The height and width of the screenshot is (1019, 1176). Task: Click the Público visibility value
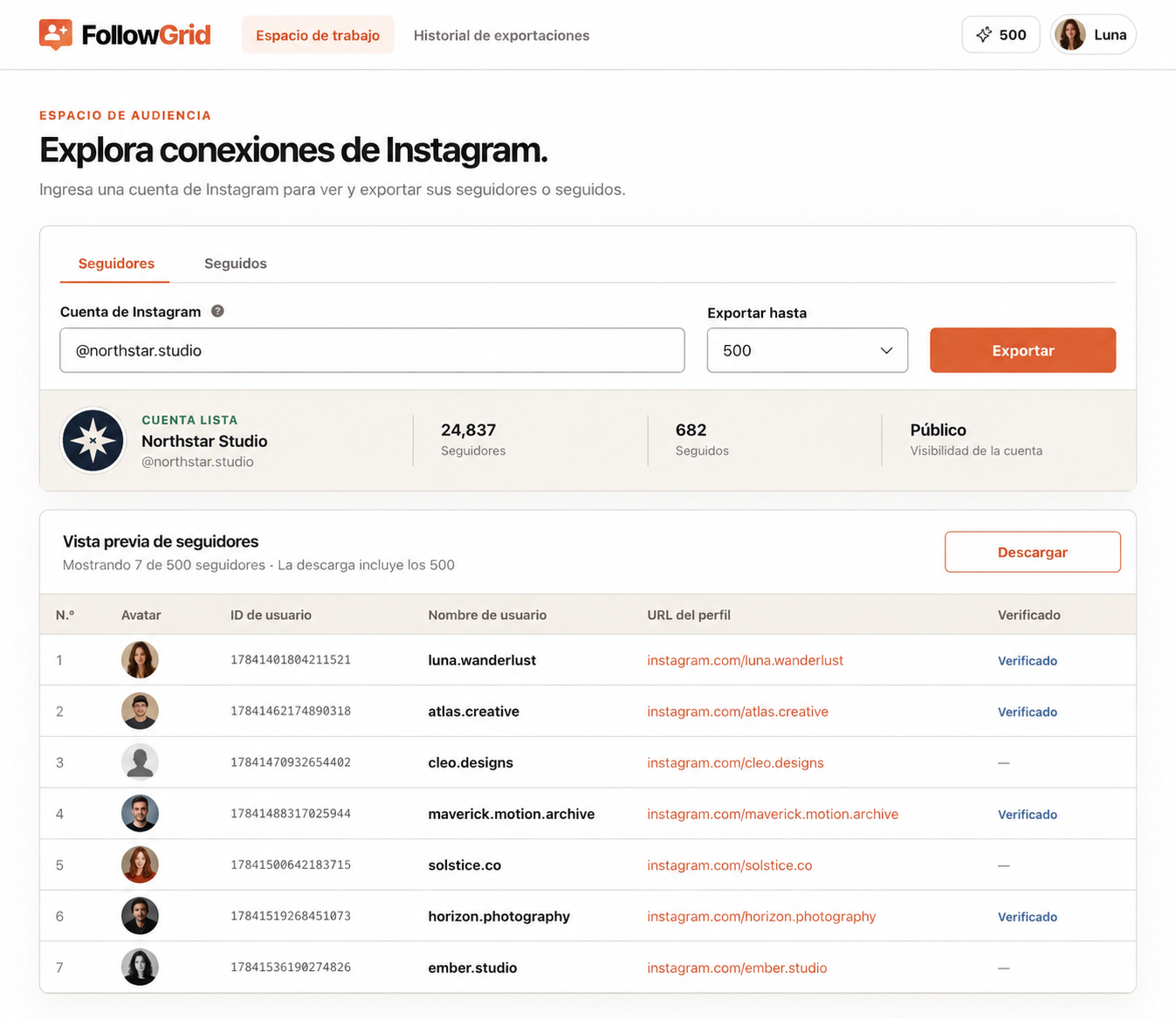click(939, 430)
